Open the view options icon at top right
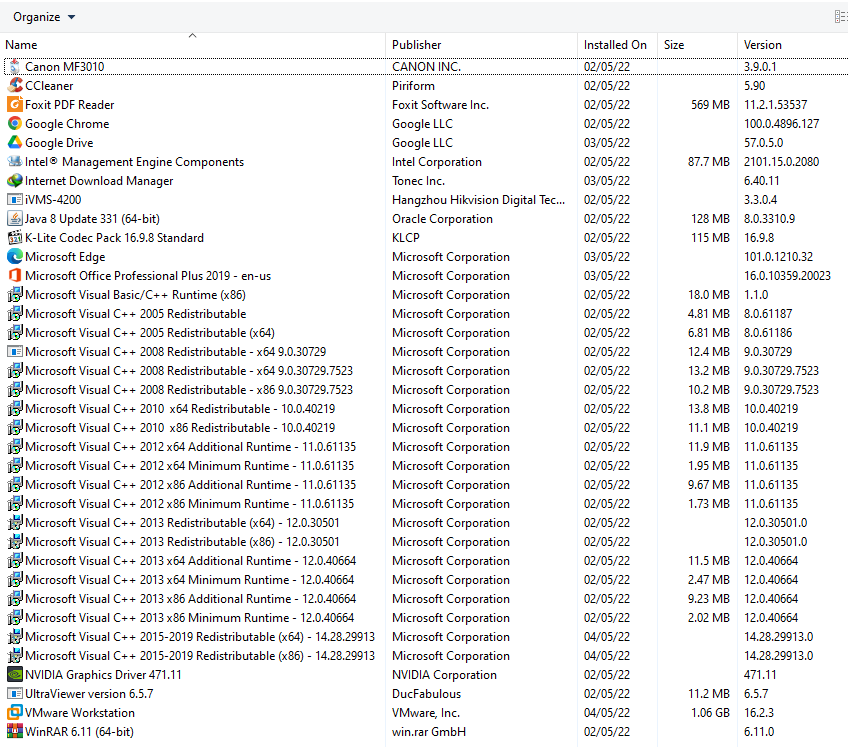Viewport: 848px width, 747px height. 840,17
